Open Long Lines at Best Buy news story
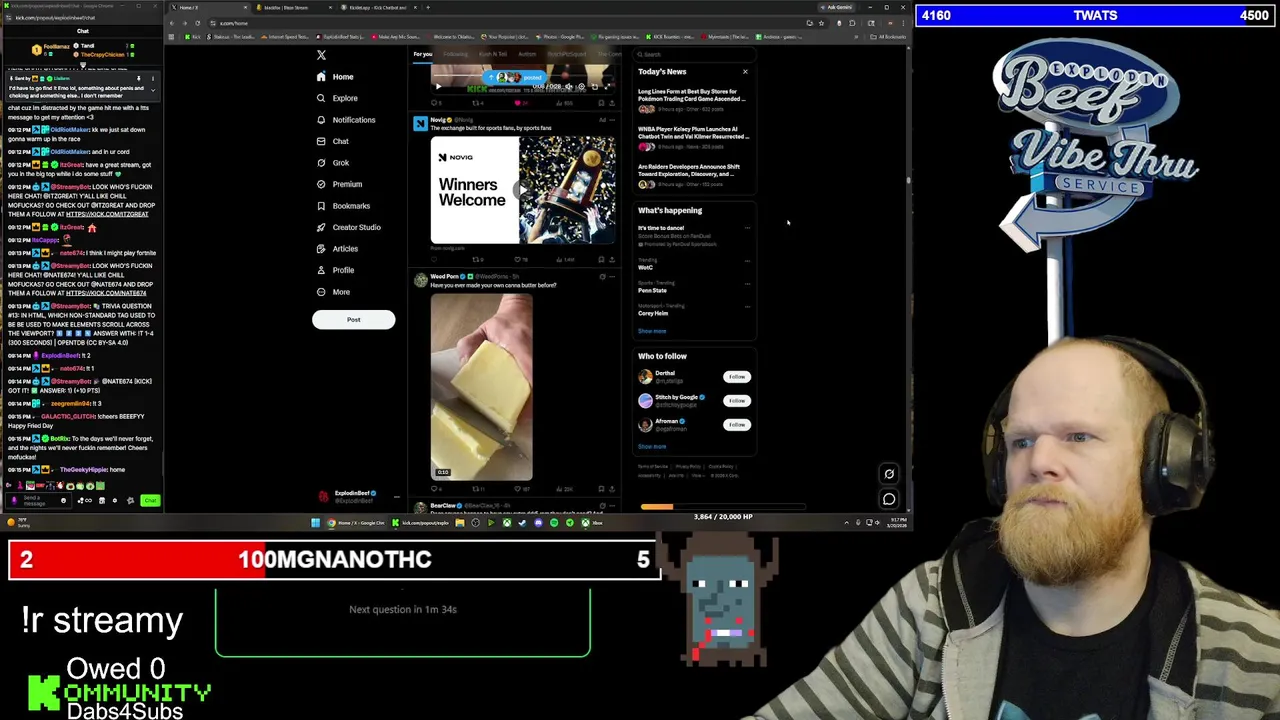 pyautogui.click(x=692, y=99)
